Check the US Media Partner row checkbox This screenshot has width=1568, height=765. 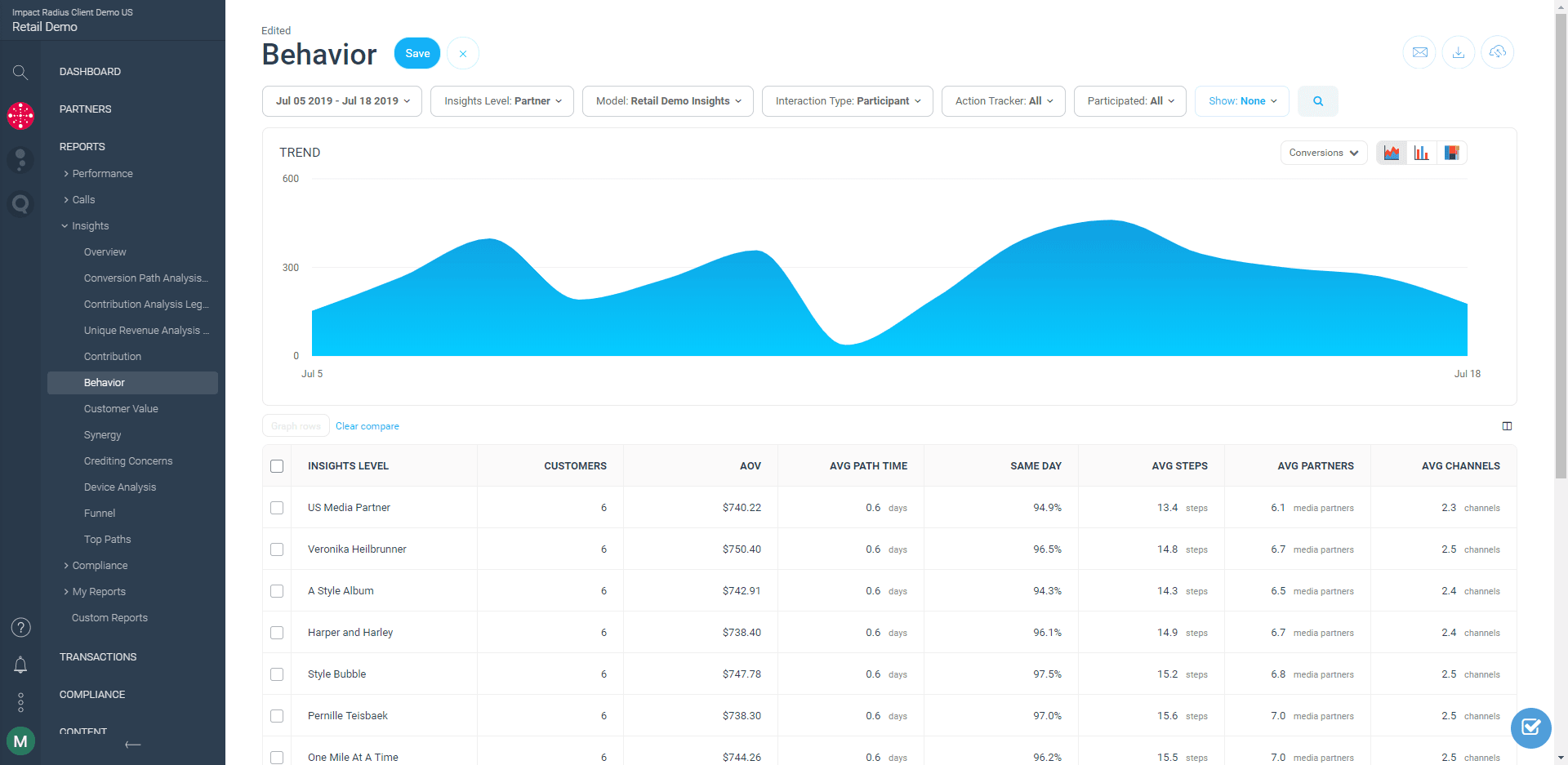point(277,508)
